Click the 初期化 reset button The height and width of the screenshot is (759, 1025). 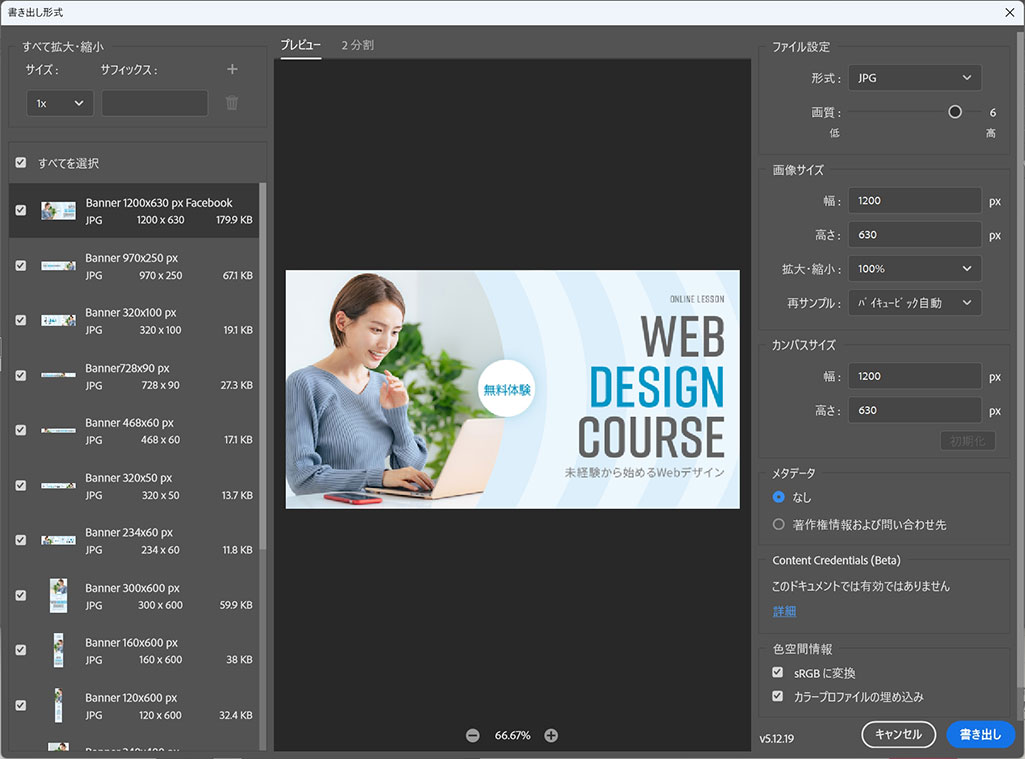tap(967, 441)
